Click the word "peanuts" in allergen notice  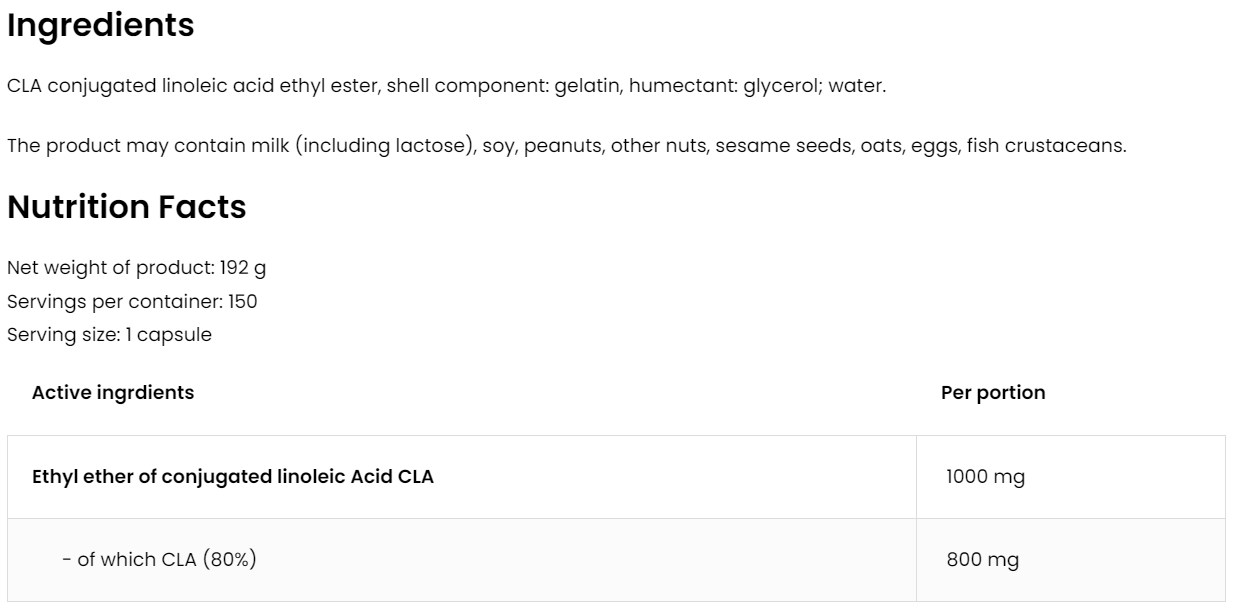pyautogui.click(x=563, y=146)
